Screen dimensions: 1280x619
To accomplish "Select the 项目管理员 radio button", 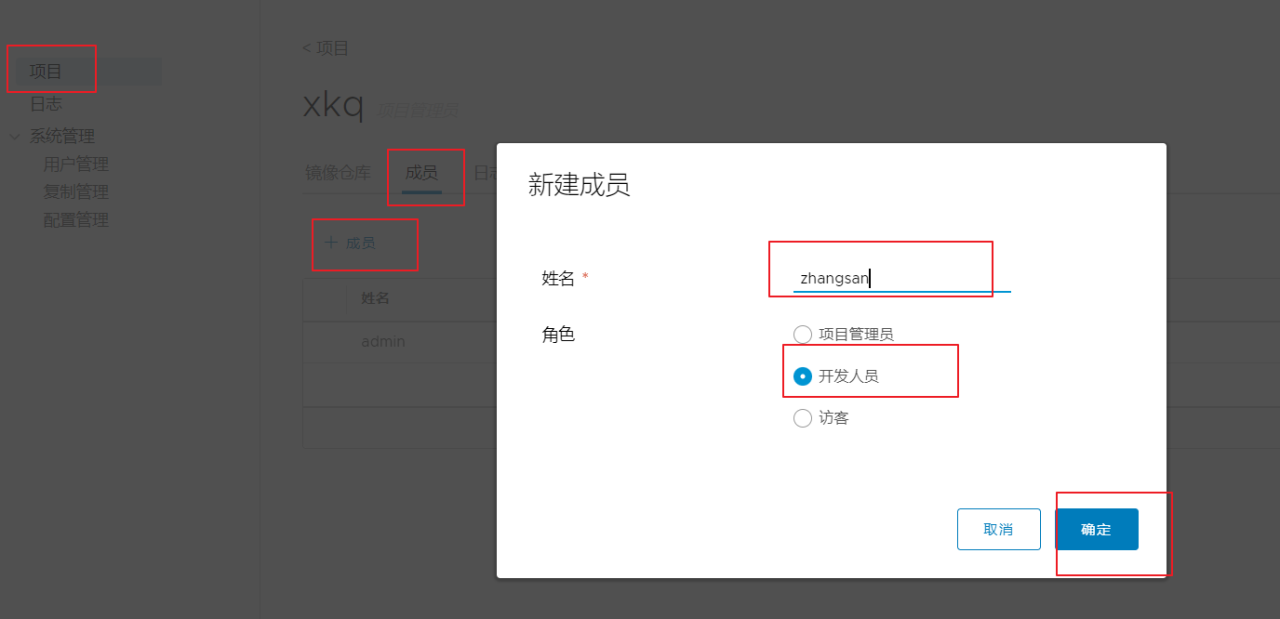I will pyautogui.click(x=802, y=334).
